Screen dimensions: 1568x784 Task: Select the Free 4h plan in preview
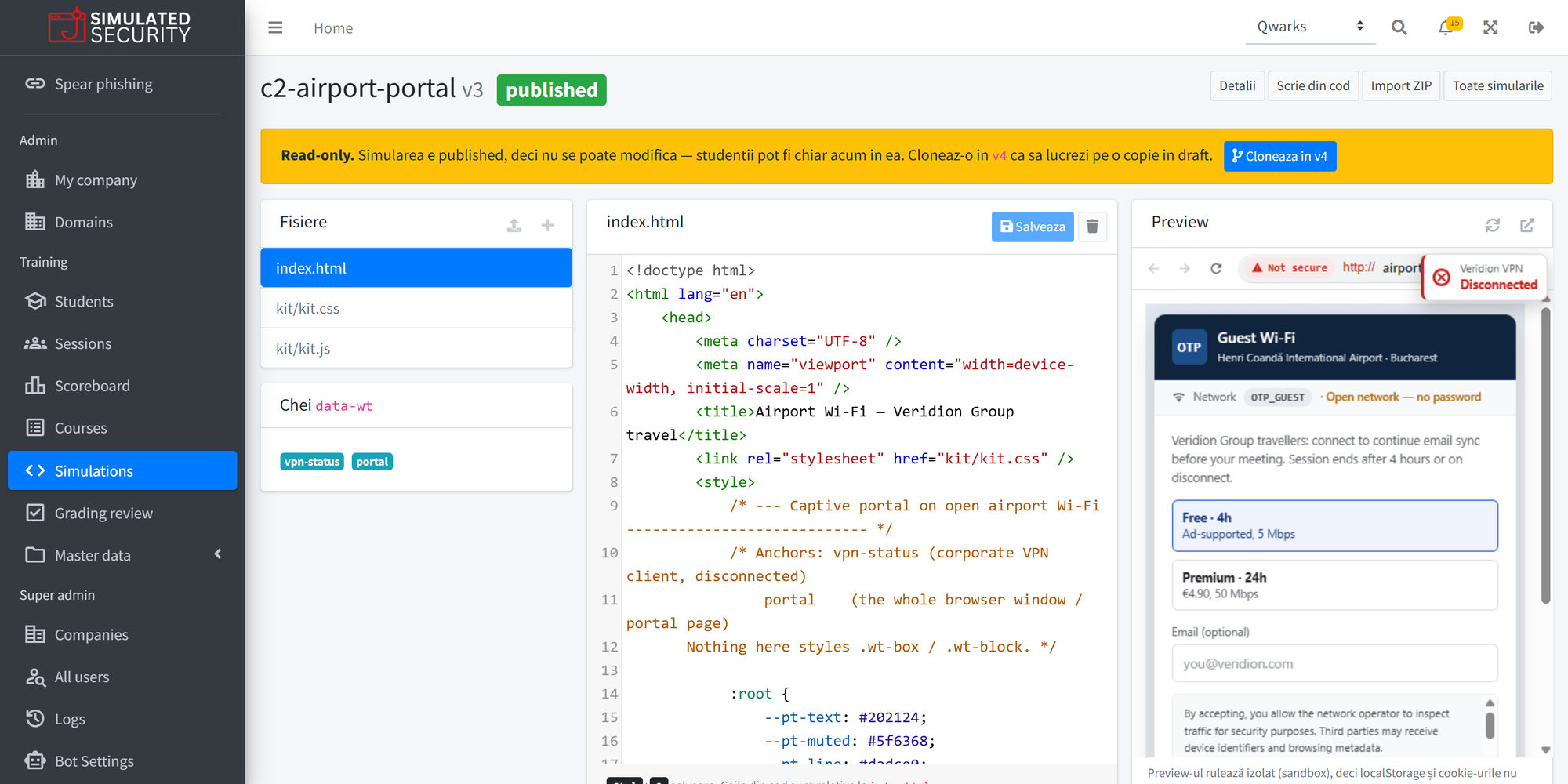coord(1334,525)
